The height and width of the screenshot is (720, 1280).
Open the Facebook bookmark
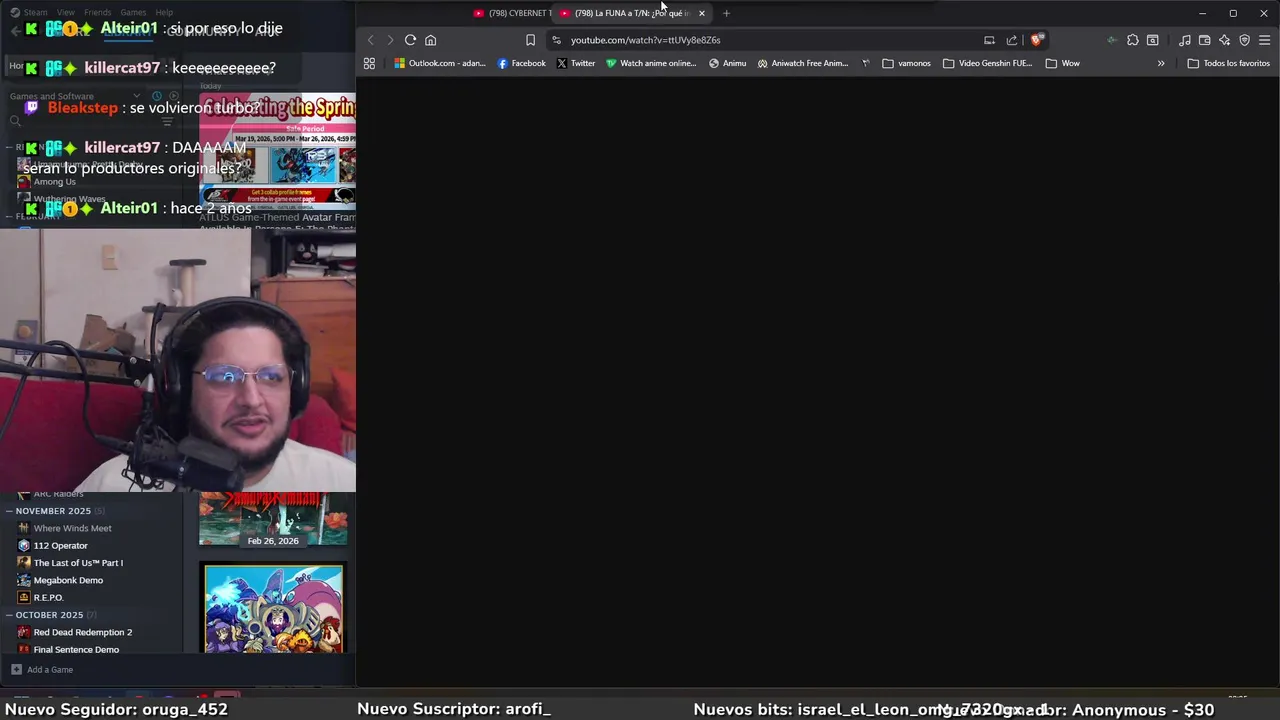pyautogui.click(x=521, y=63)
